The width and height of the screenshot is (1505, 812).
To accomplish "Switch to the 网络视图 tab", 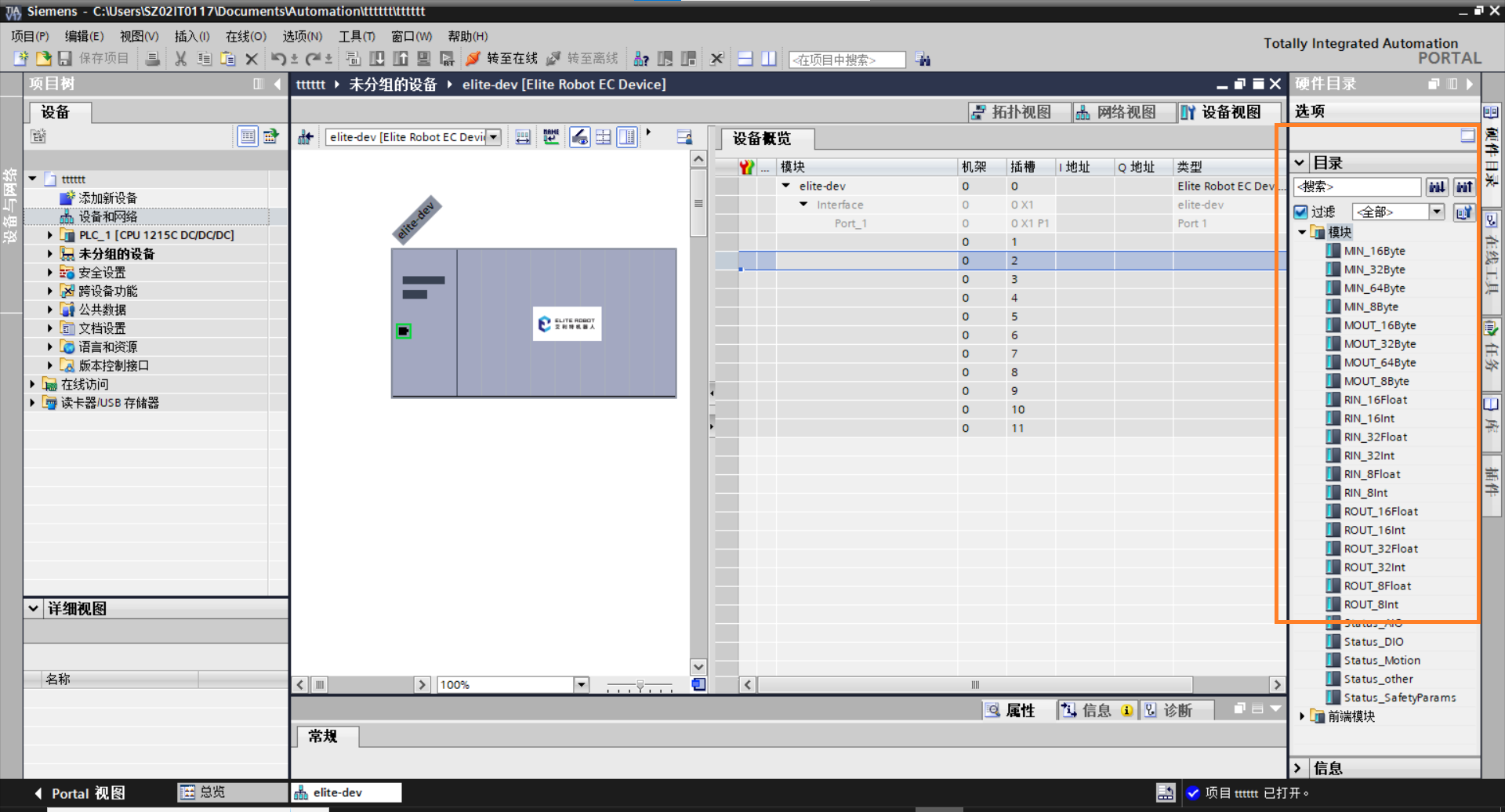I will [x=1116, y=112].
